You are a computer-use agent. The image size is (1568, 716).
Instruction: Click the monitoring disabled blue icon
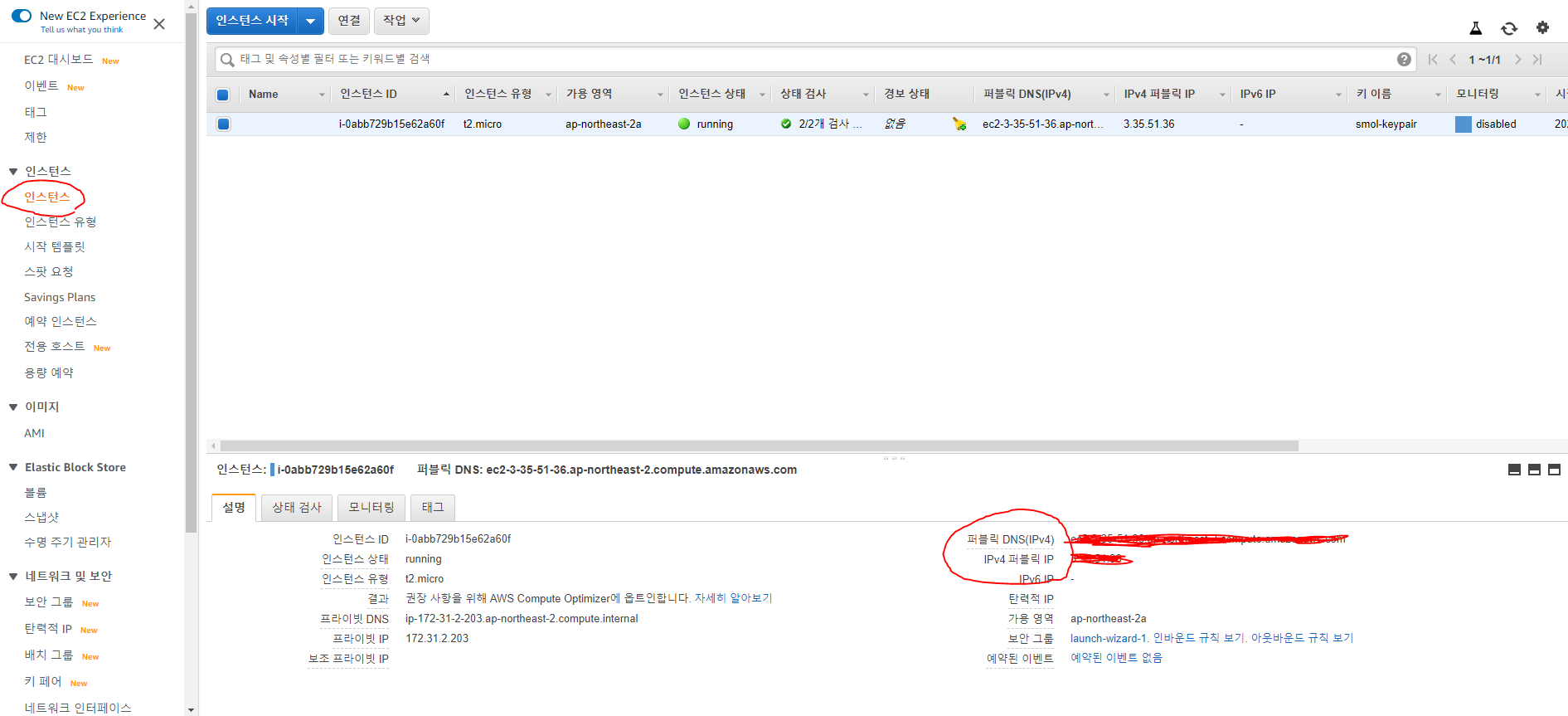[1464, 124]
